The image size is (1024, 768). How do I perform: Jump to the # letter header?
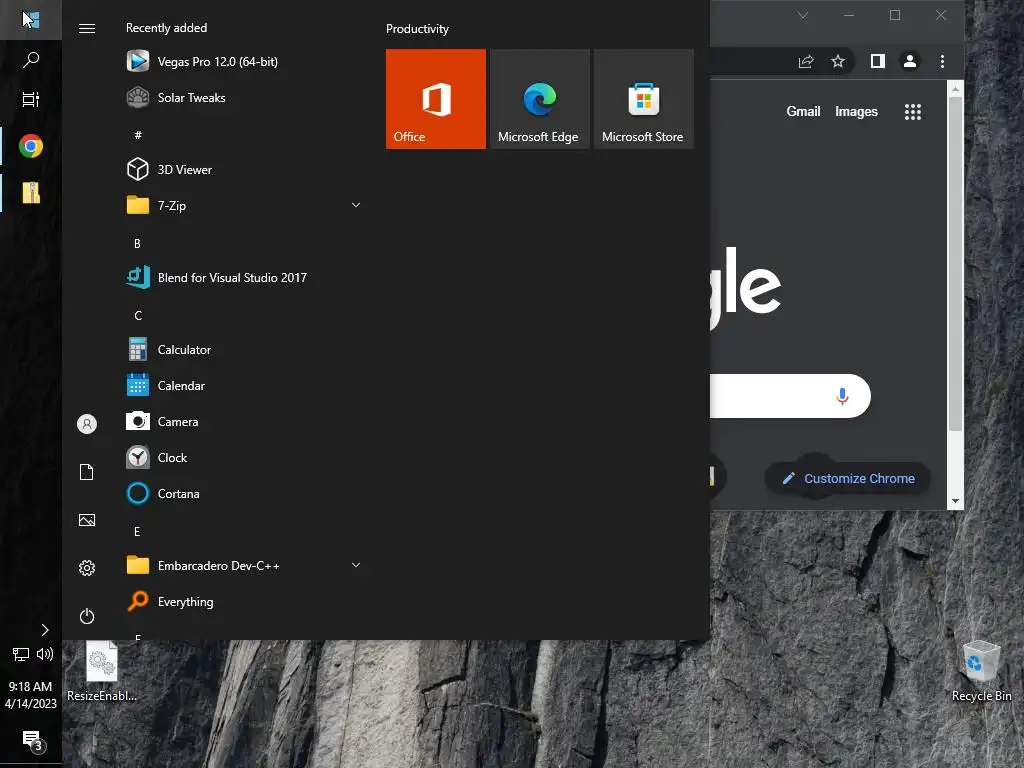pos(138,135)
